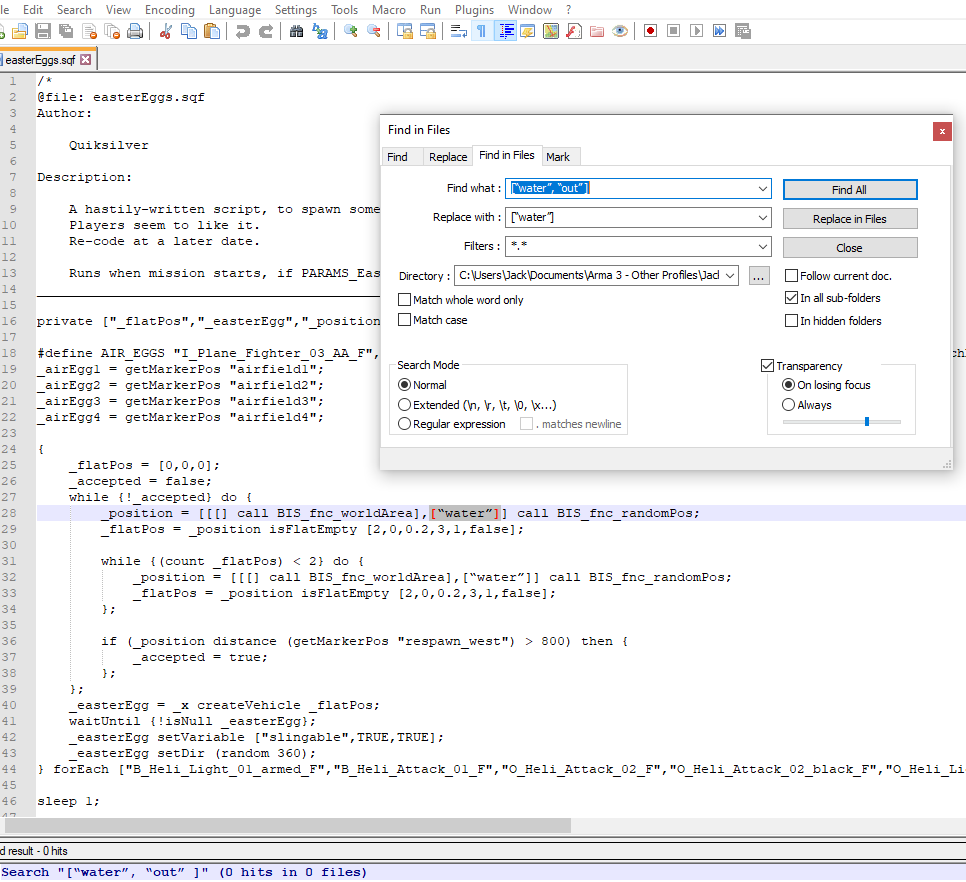
Task: Click the Stop Recording macro icon
Action: [673, 31]
